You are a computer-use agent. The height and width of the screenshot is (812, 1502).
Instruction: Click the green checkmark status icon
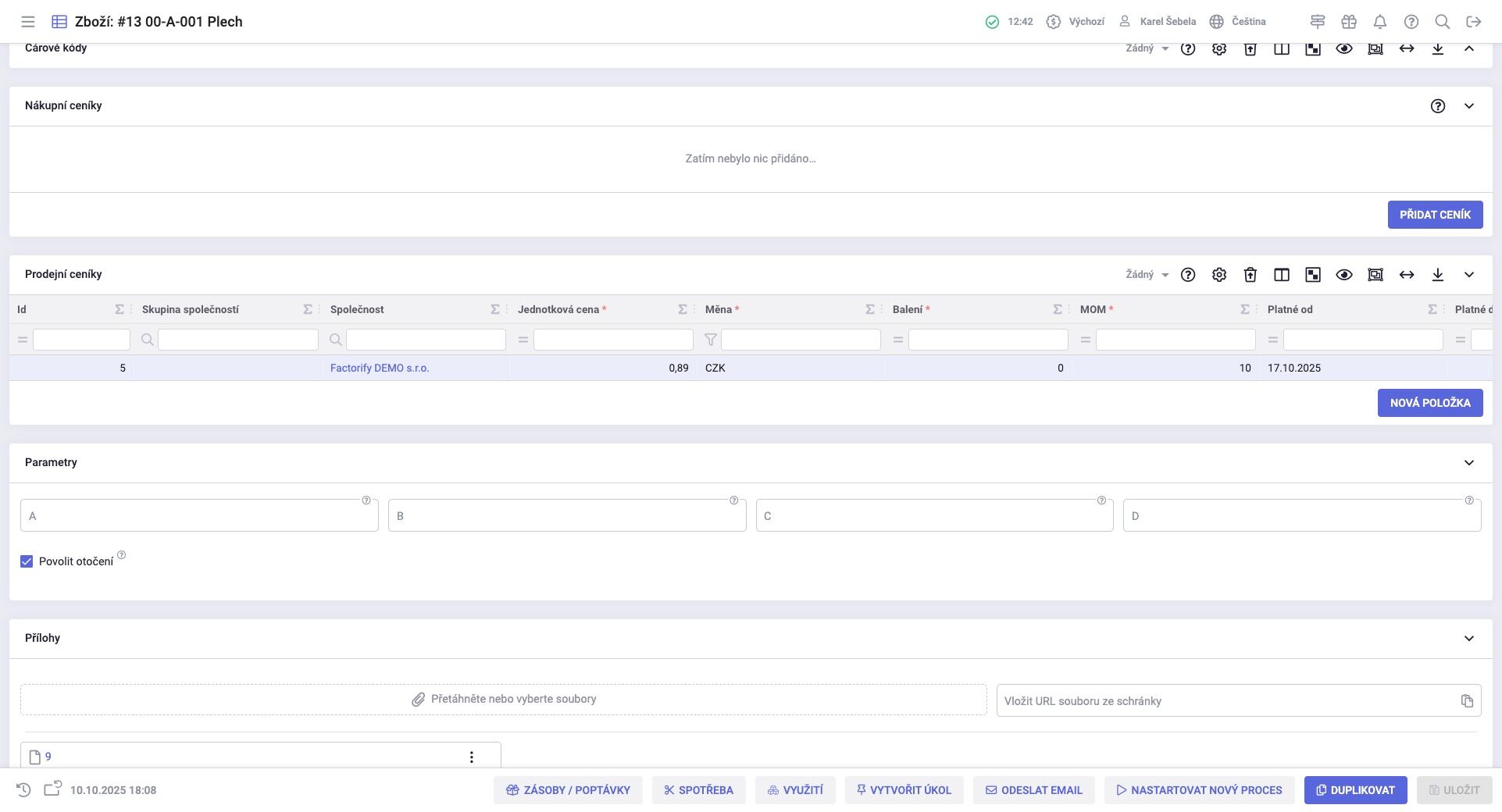point(992,22)
